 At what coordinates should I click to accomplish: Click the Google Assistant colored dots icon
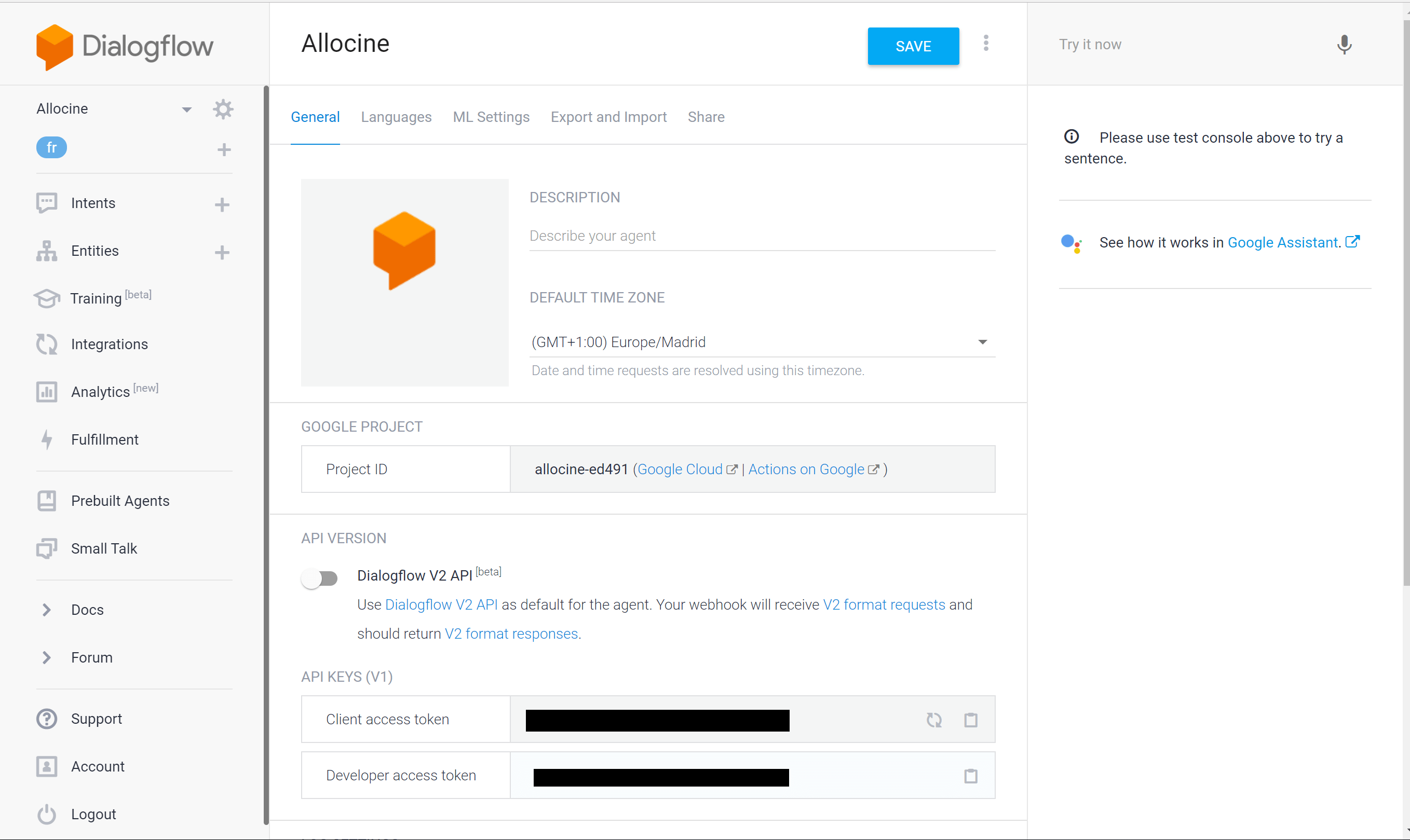[x=1072, y=243]
